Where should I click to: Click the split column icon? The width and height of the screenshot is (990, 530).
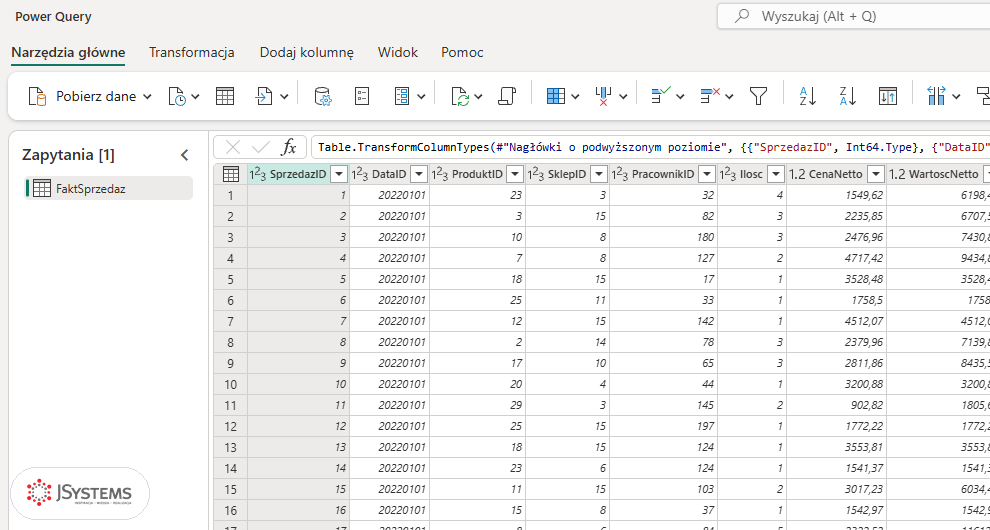coord(936,97)
